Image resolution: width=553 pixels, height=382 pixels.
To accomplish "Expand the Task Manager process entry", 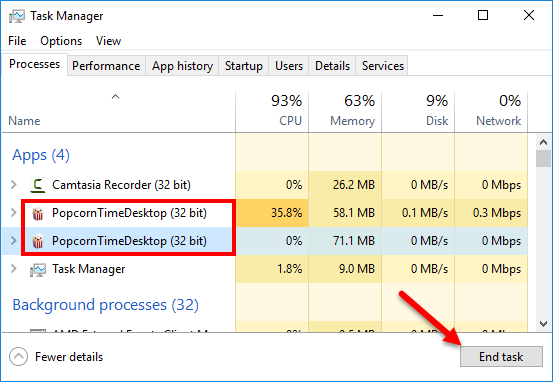I will [x=14, y=269].
